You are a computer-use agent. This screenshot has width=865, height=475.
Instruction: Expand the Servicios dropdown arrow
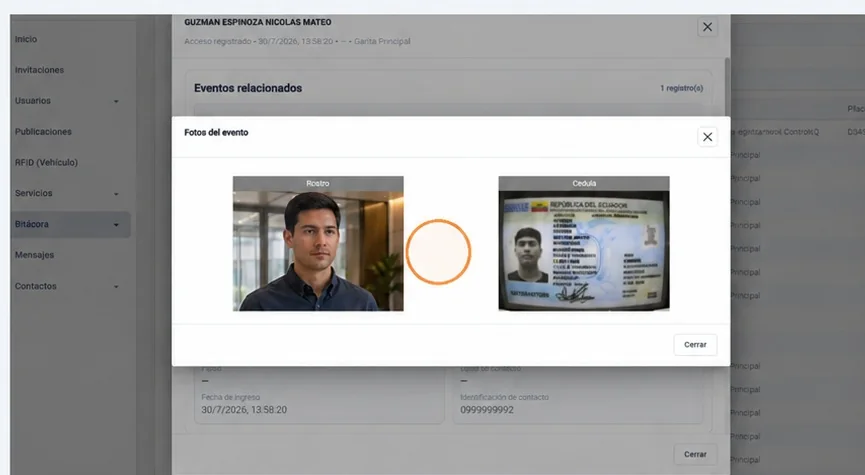pos(116,194)
